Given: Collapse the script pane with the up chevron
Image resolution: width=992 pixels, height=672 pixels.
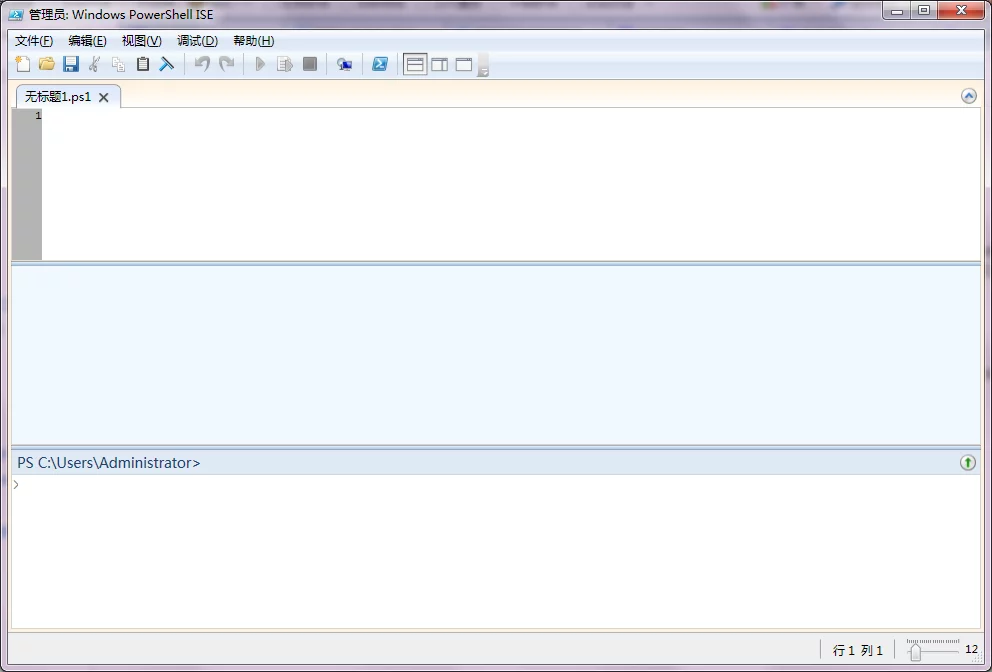Looking at the screenshot, I should click(969, 96).
